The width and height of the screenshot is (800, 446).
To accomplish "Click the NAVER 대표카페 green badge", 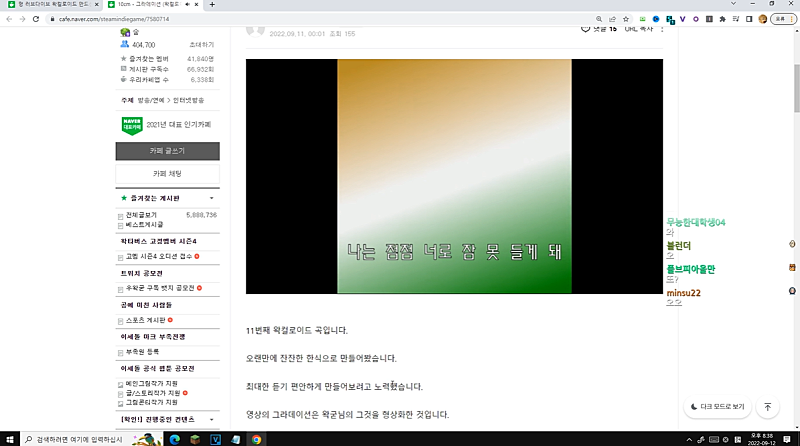I will pyautogui.click(x=132, y=125).
